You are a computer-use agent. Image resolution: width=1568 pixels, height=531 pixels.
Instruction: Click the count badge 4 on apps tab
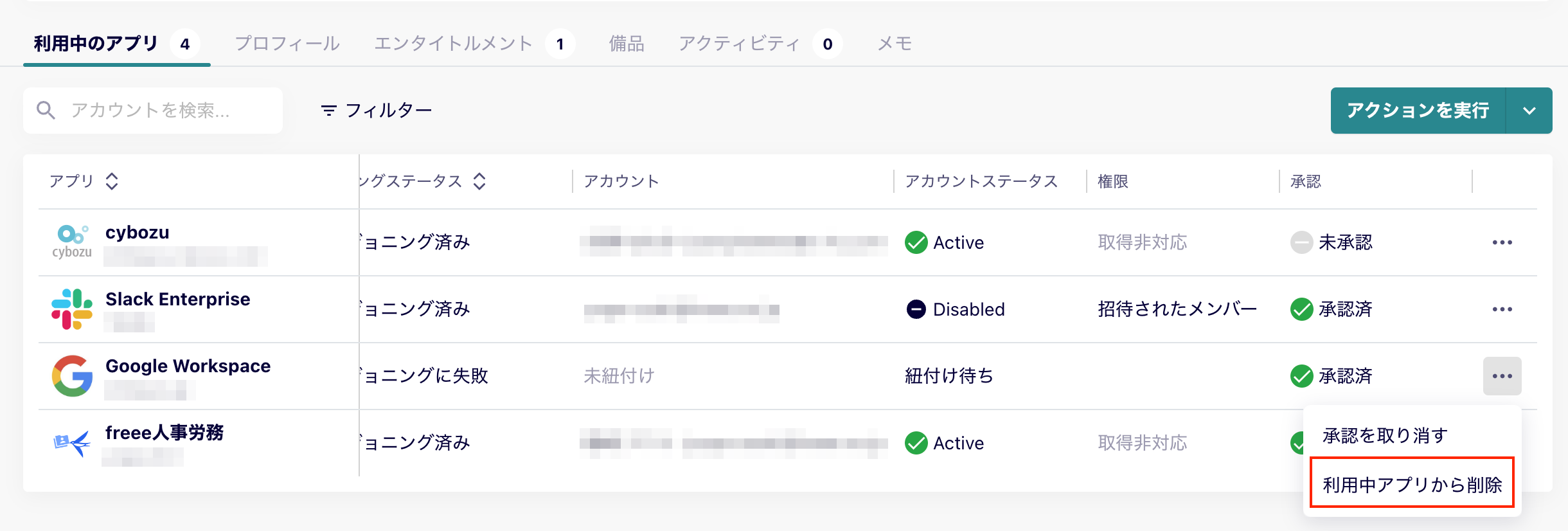pyautogui.click(x=185, y=44)
